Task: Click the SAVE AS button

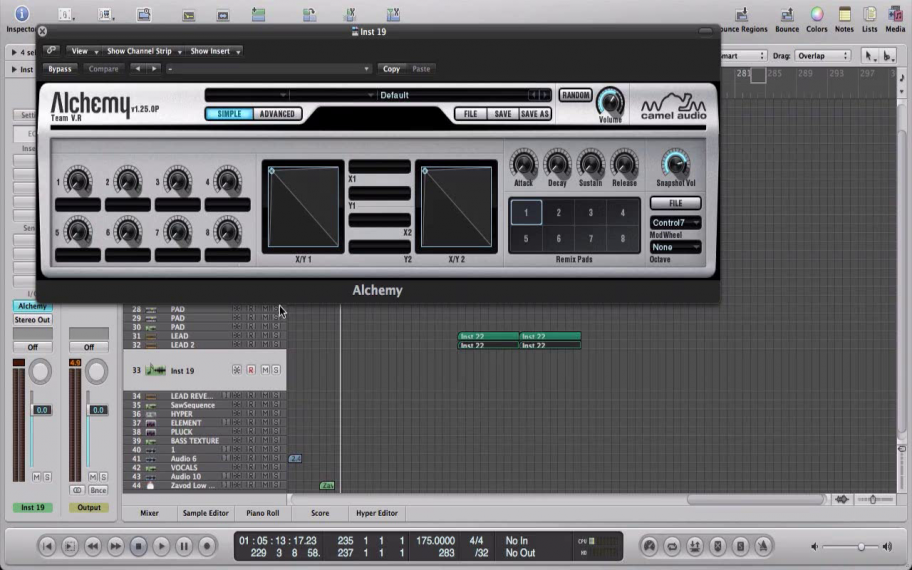Action: point(535,114)
